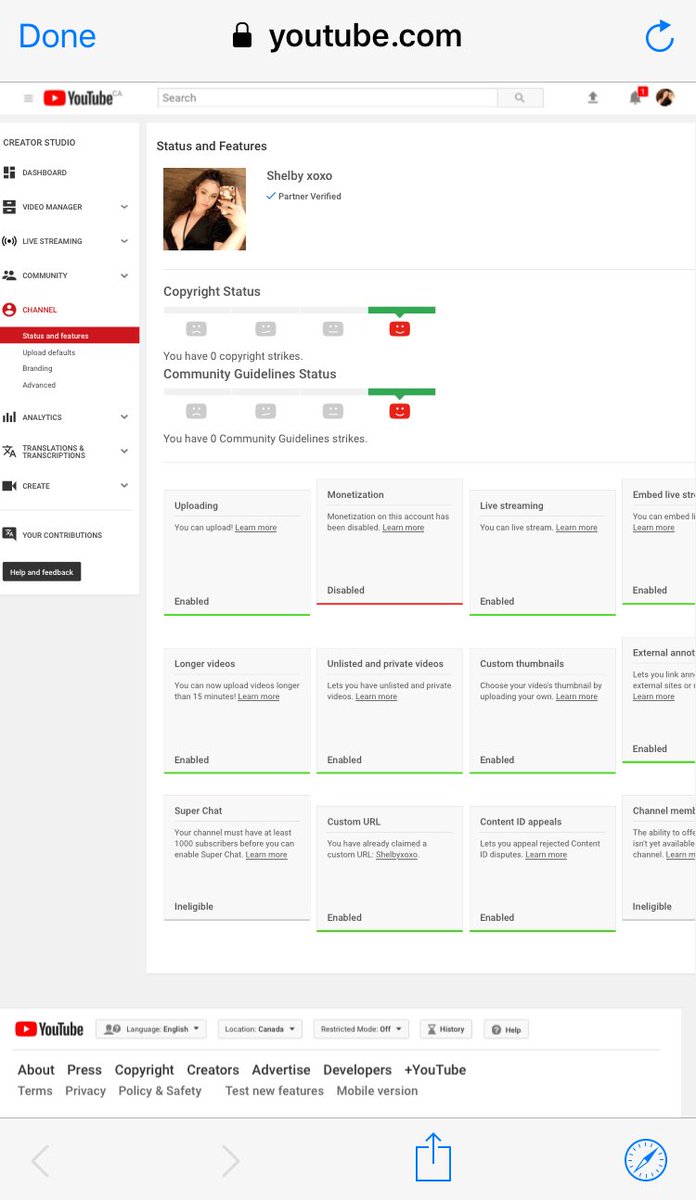Open Learn more under Custom thumbnails
Image resolution: width=696 pixels, height=1200 pixels.
[577, 697]
